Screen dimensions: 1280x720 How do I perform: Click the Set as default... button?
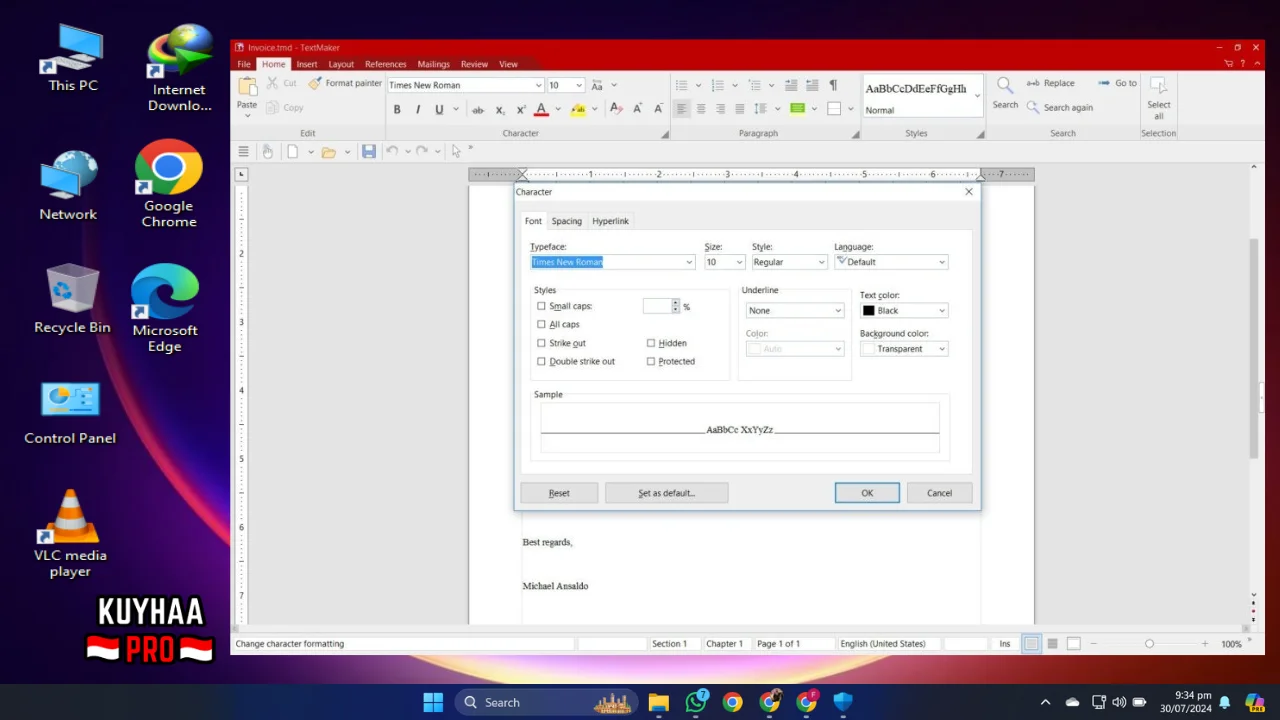click(666, 493)
